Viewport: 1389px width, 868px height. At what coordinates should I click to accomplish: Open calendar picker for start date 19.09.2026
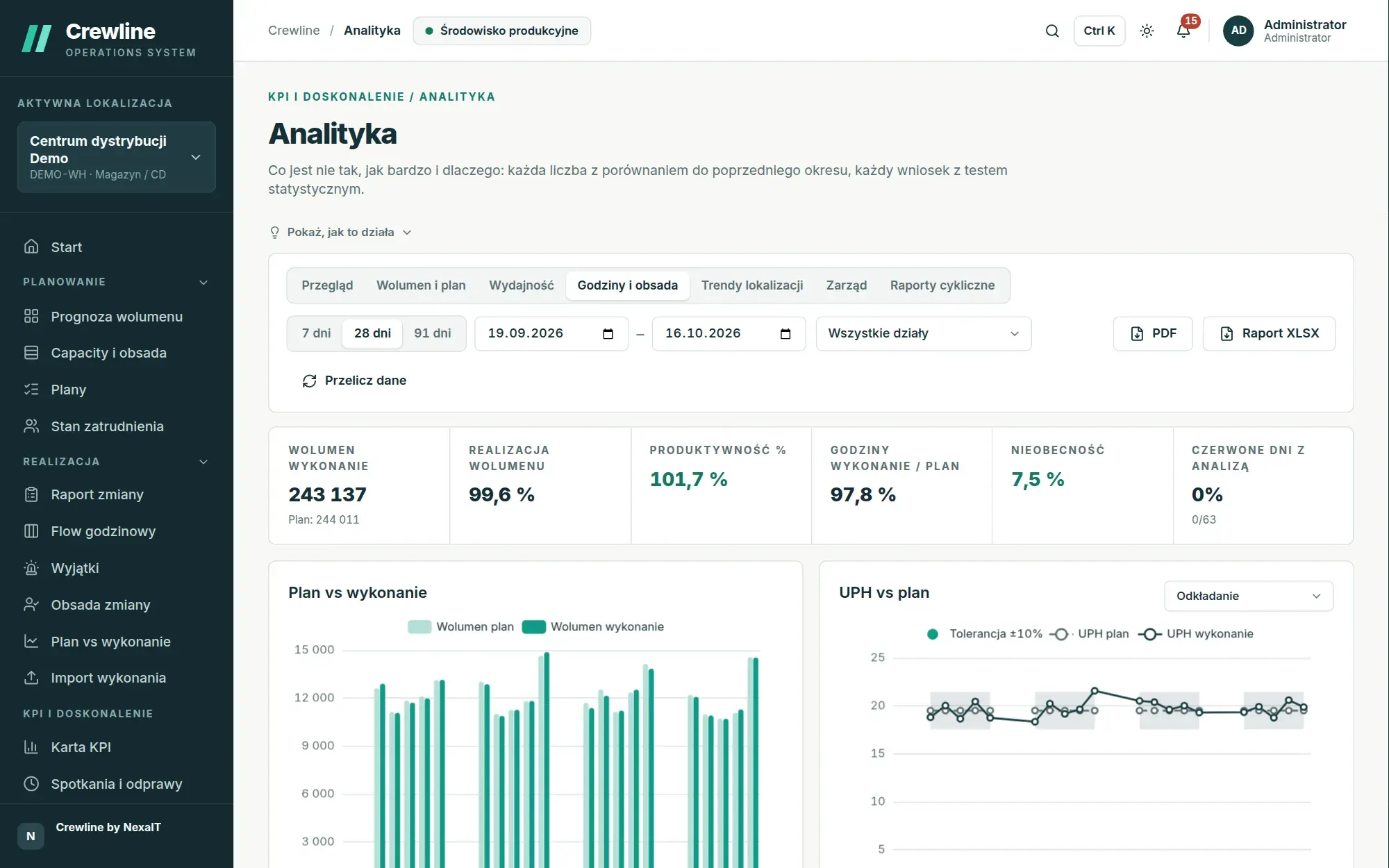coord(608,334)
